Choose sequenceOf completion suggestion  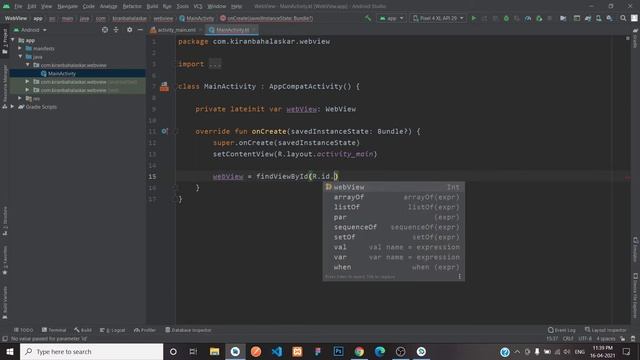(393, 227)
